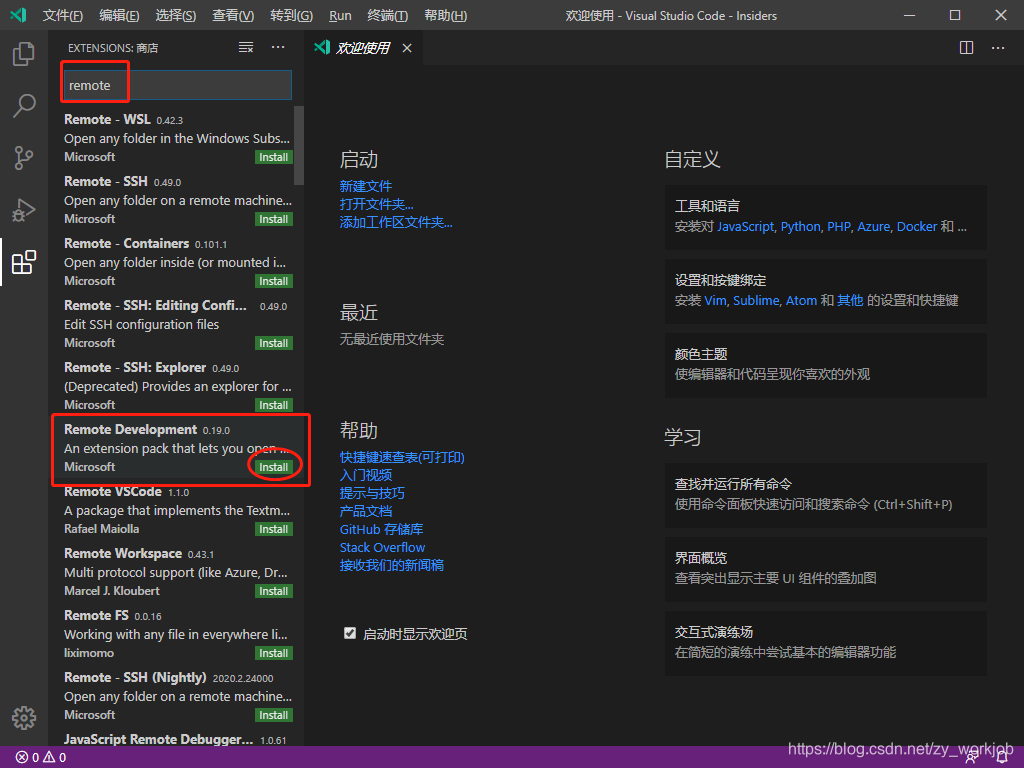Viewport: 1024px width, 768px height.
Task: Select the Extensions view icon
Action: coord(24,262)
